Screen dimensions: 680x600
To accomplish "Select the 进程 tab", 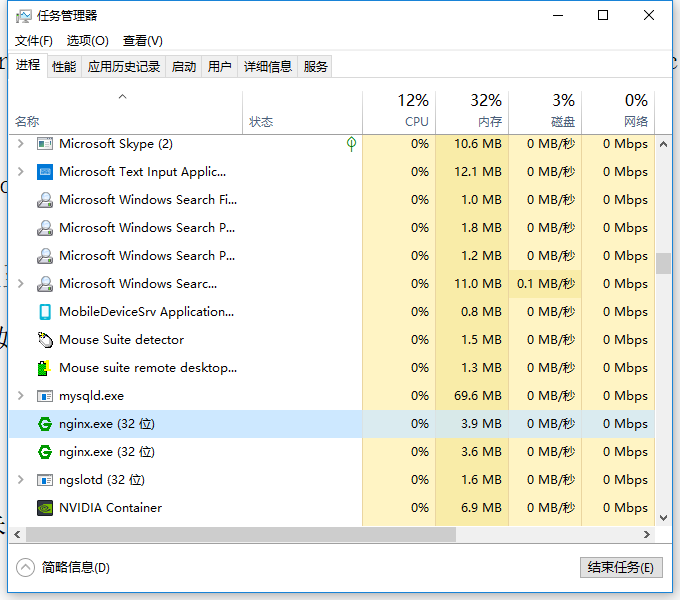I will (x=28, y=65).
